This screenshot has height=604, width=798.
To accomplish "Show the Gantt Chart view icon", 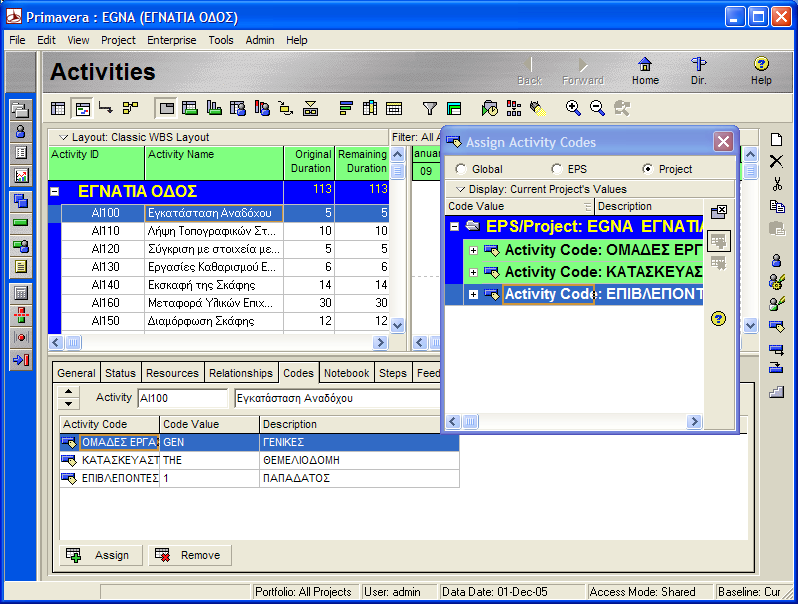I will click(x=82, y=108).
